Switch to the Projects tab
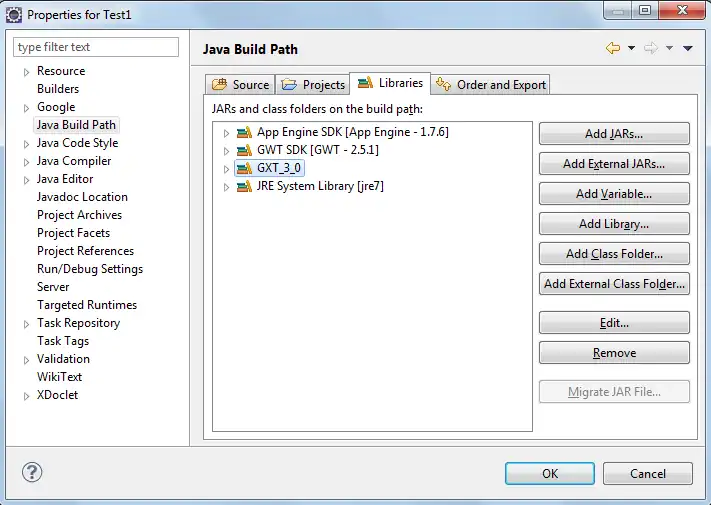Screen dimensions: 711x505 coord(313,85)
